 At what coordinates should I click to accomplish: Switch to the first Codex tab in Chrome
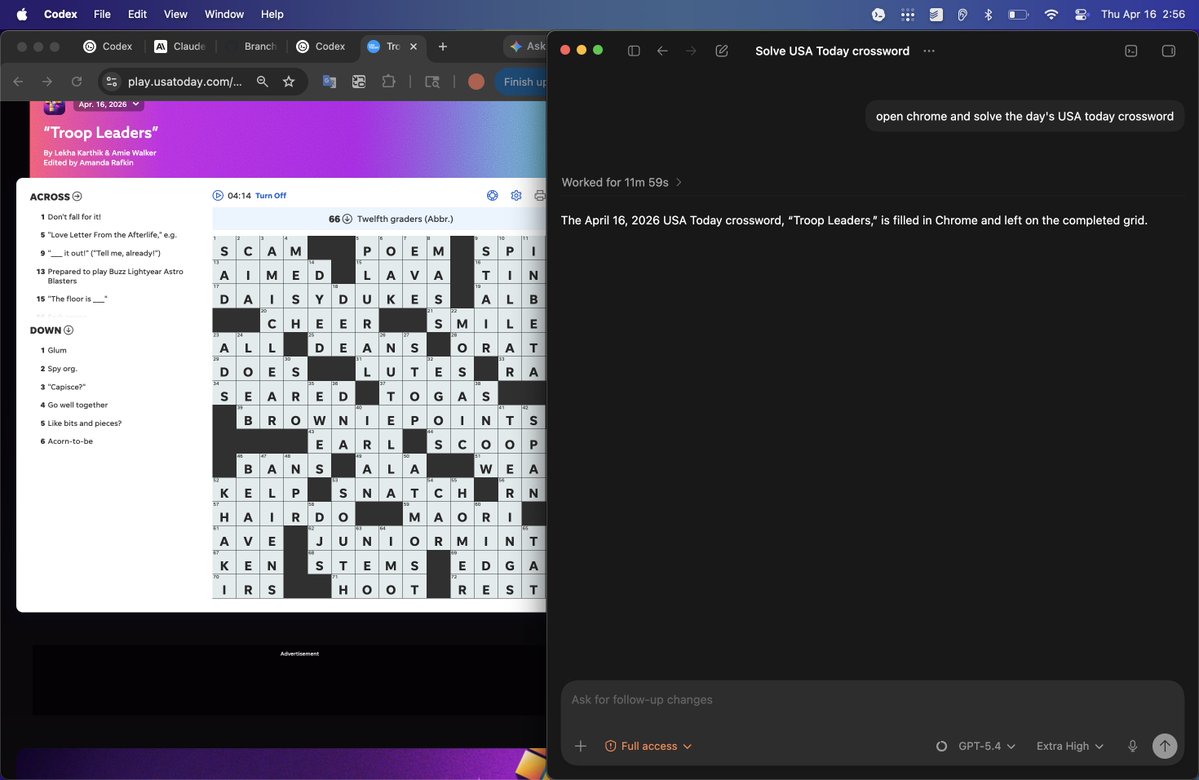(108, 47)
